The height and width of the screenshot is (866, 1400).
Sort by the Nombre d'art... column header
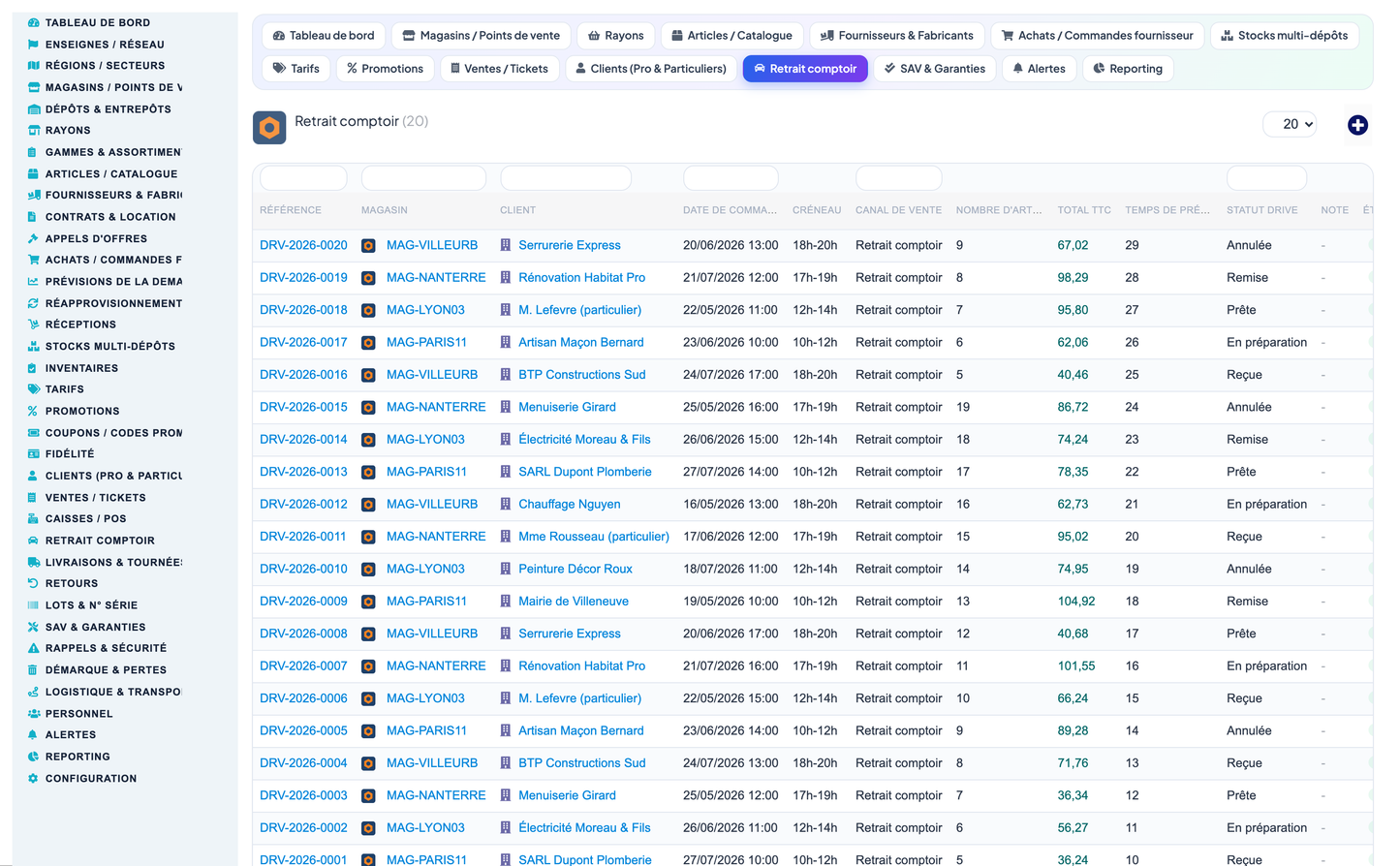999,210
